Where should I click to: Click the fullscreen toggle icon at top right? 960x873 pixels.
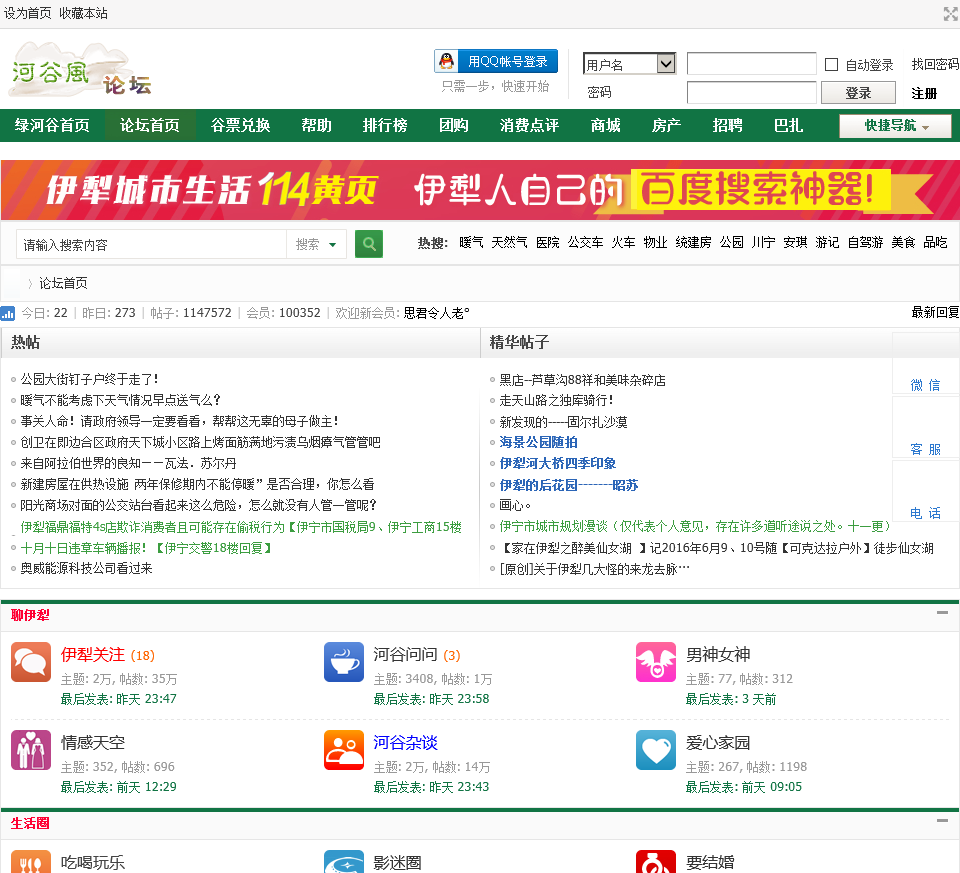click(951, 13)
